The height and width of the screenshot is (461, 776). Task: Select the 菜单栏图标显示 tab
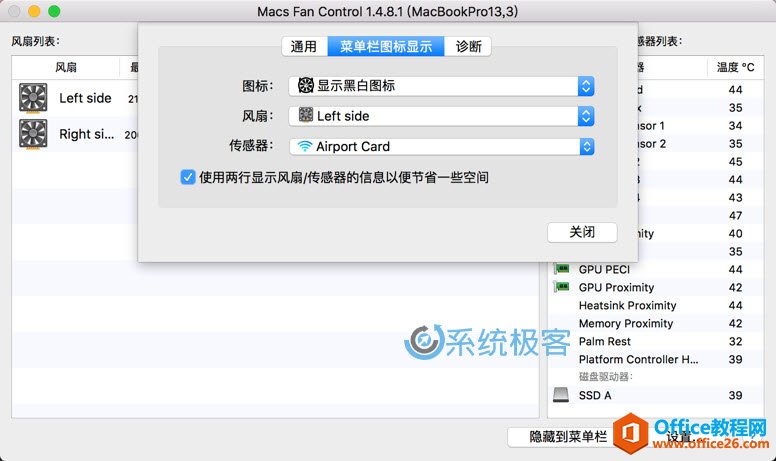click(x=386, y=46)
